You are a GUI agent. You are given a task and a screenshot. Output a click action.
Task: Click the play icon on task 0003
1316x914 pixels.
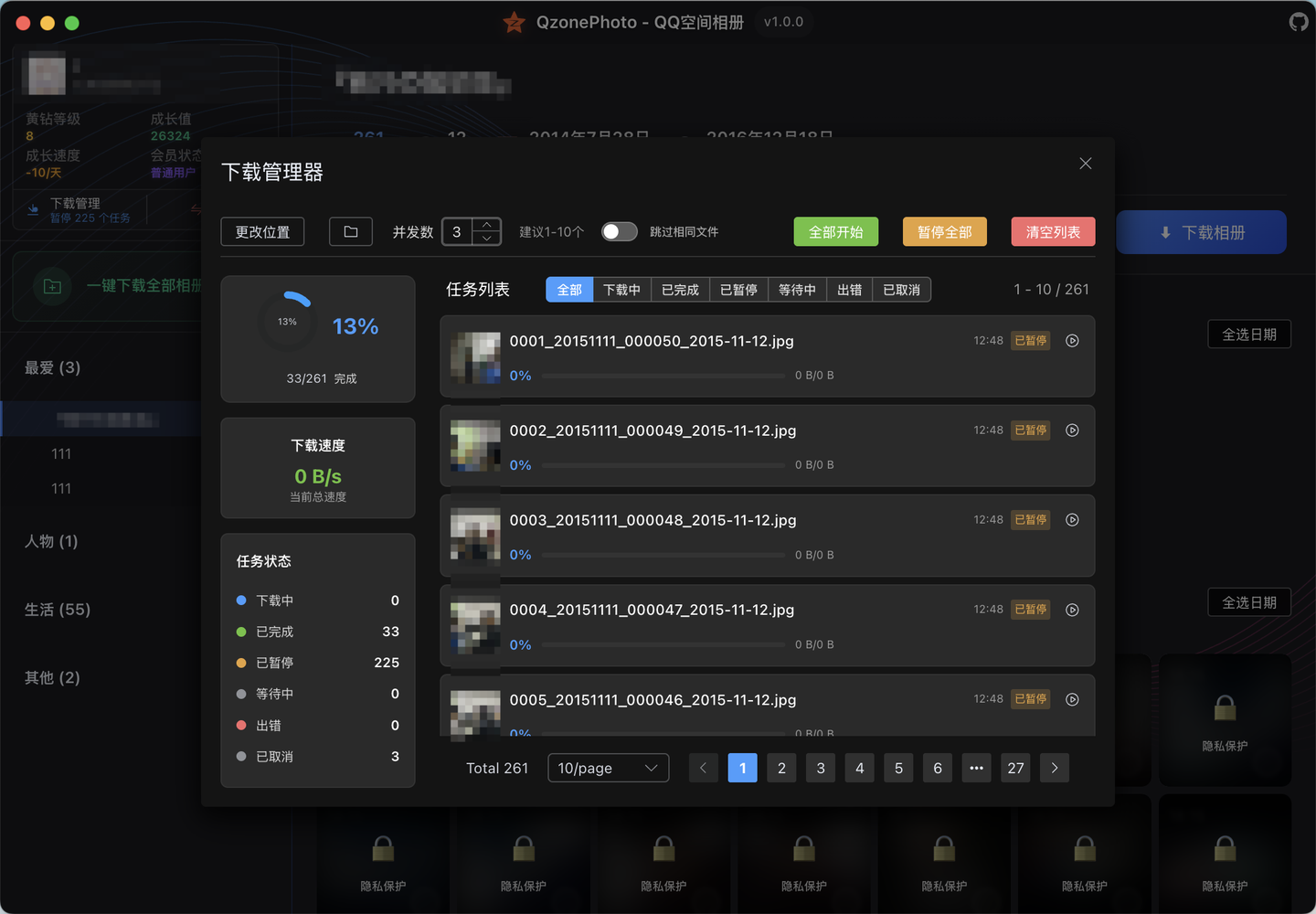click(1071, 519)
